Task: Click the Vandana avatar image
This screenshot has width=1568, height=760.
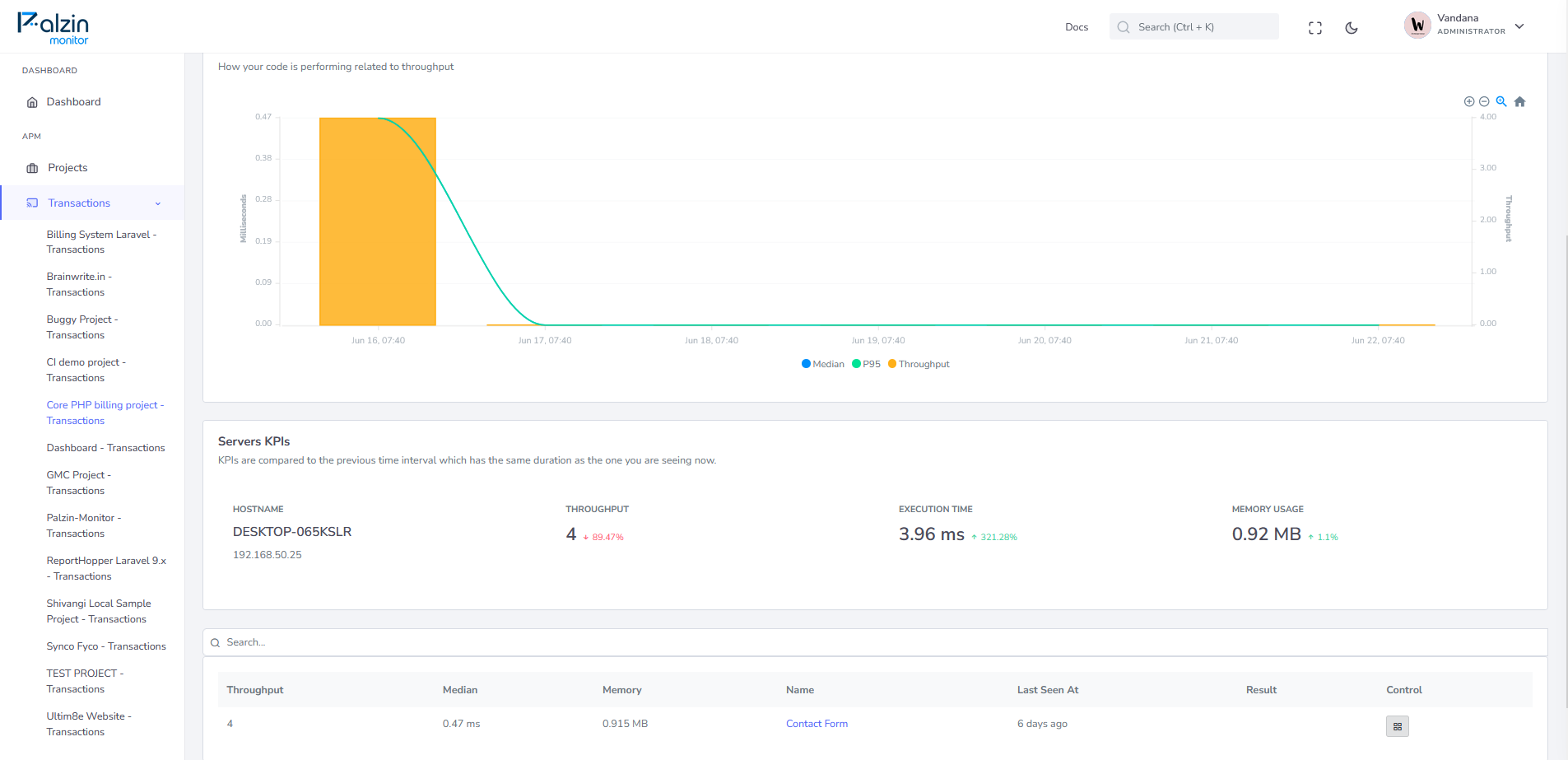Action: 1417,26
